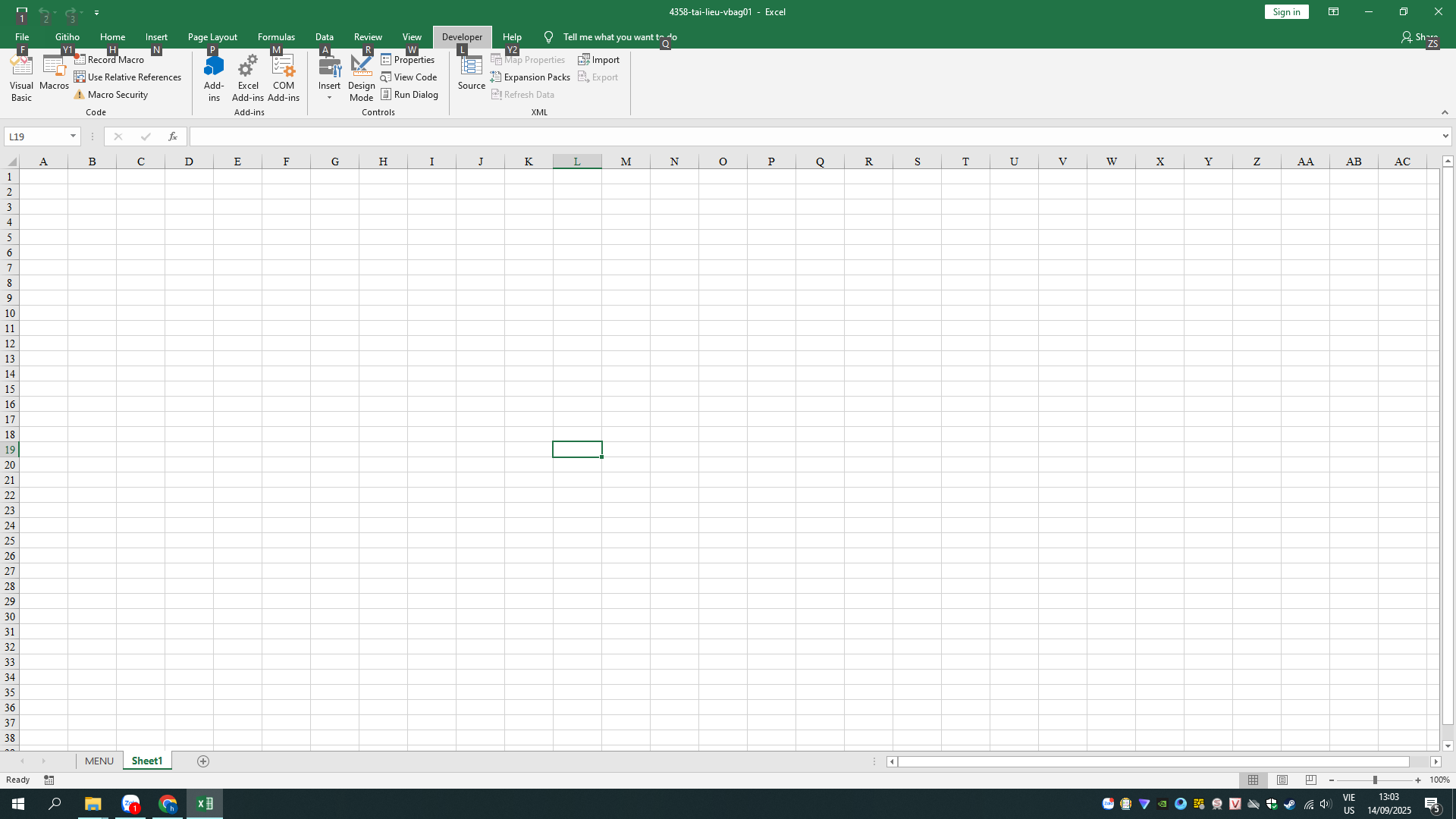Open the Macros dialog
Screen dimensions: 1456x819
pyautogui.click(x=54, y=76)
